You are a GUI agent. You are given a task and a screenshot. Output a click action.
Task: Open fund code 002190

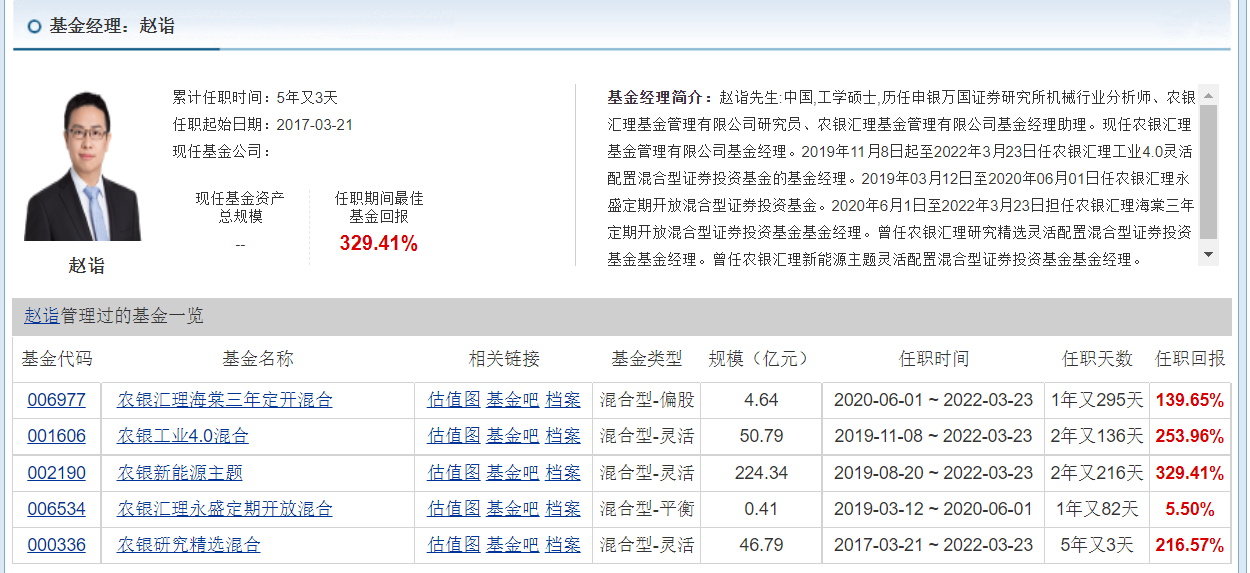[x=56, y=473]
